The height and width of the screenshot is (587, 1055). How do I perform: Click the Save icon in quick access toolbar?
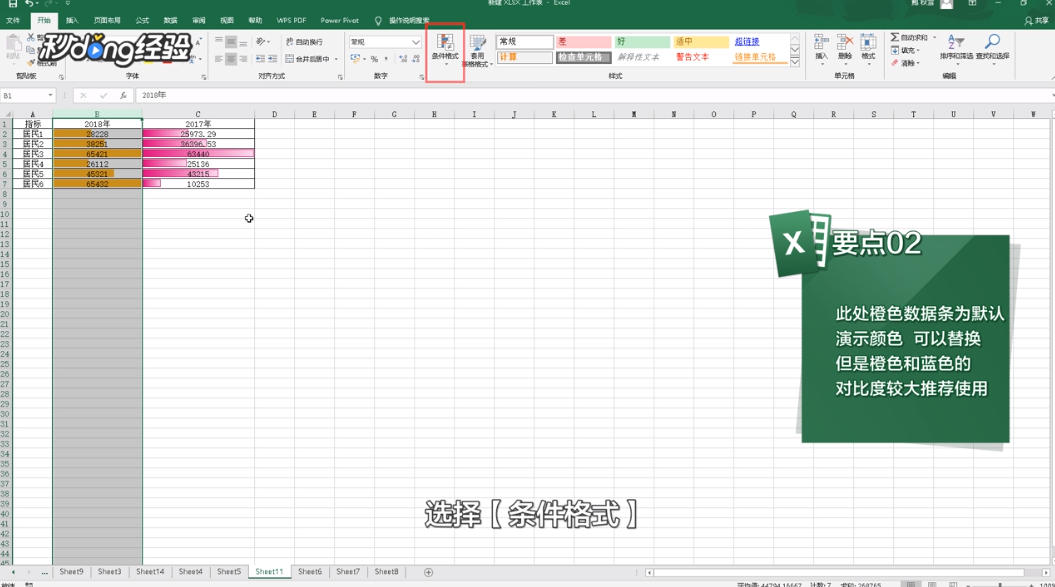[x=12, y=3]
